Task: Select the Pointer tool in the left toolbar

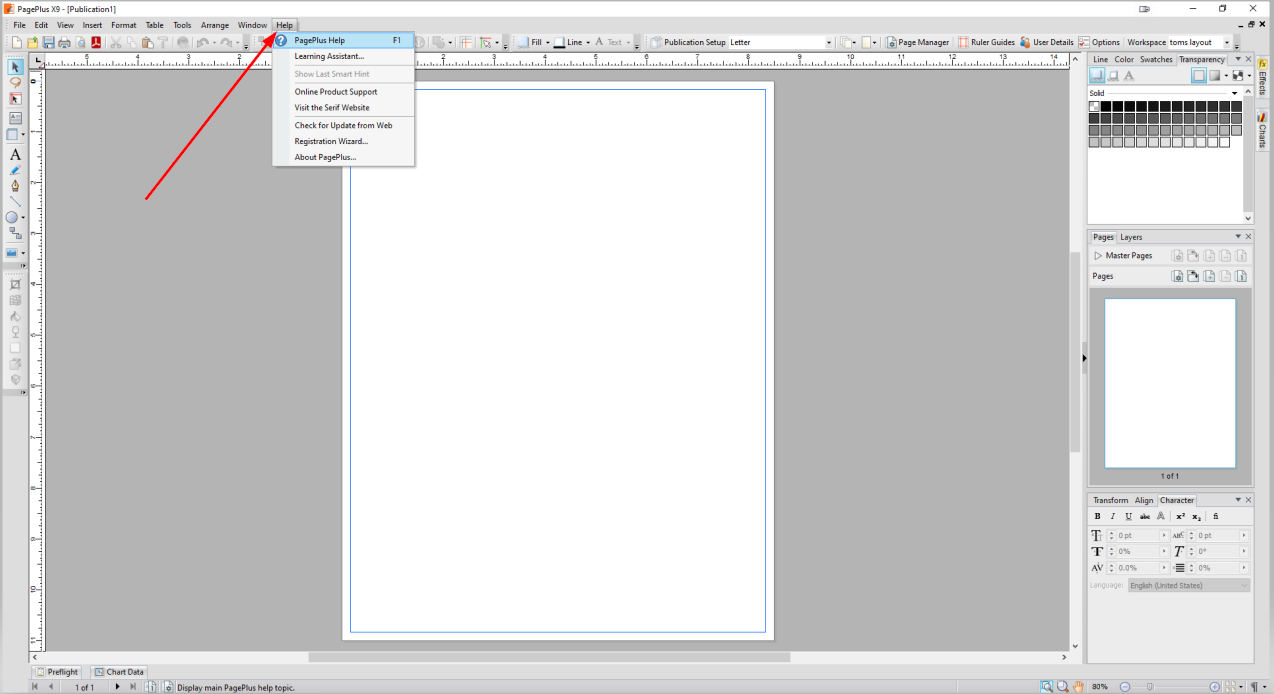Action: tap(15, 67)
